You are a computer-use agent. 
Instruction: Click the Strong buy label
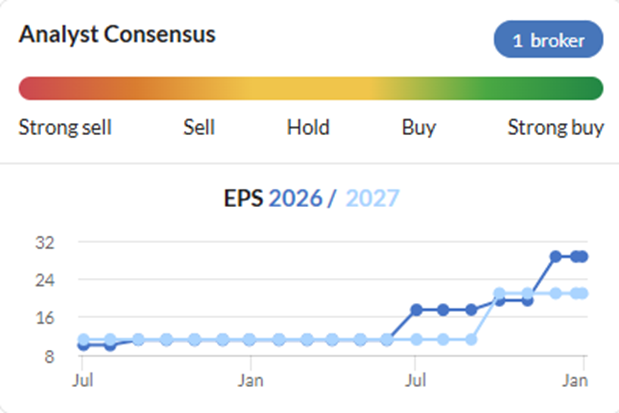pos(555,128)
